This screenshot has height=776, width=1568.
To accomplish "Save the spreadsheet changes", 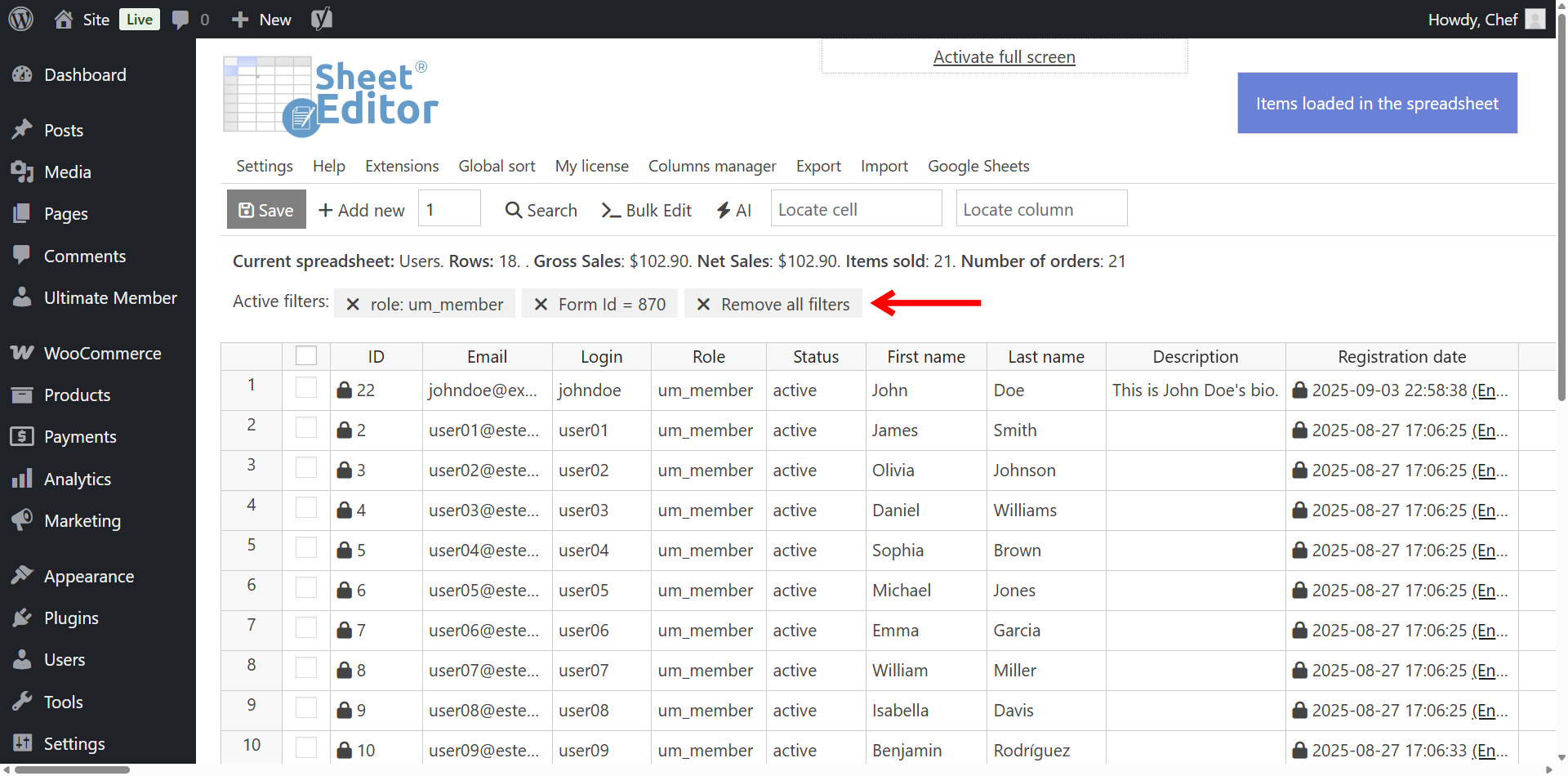I will (x=266, y=210).
